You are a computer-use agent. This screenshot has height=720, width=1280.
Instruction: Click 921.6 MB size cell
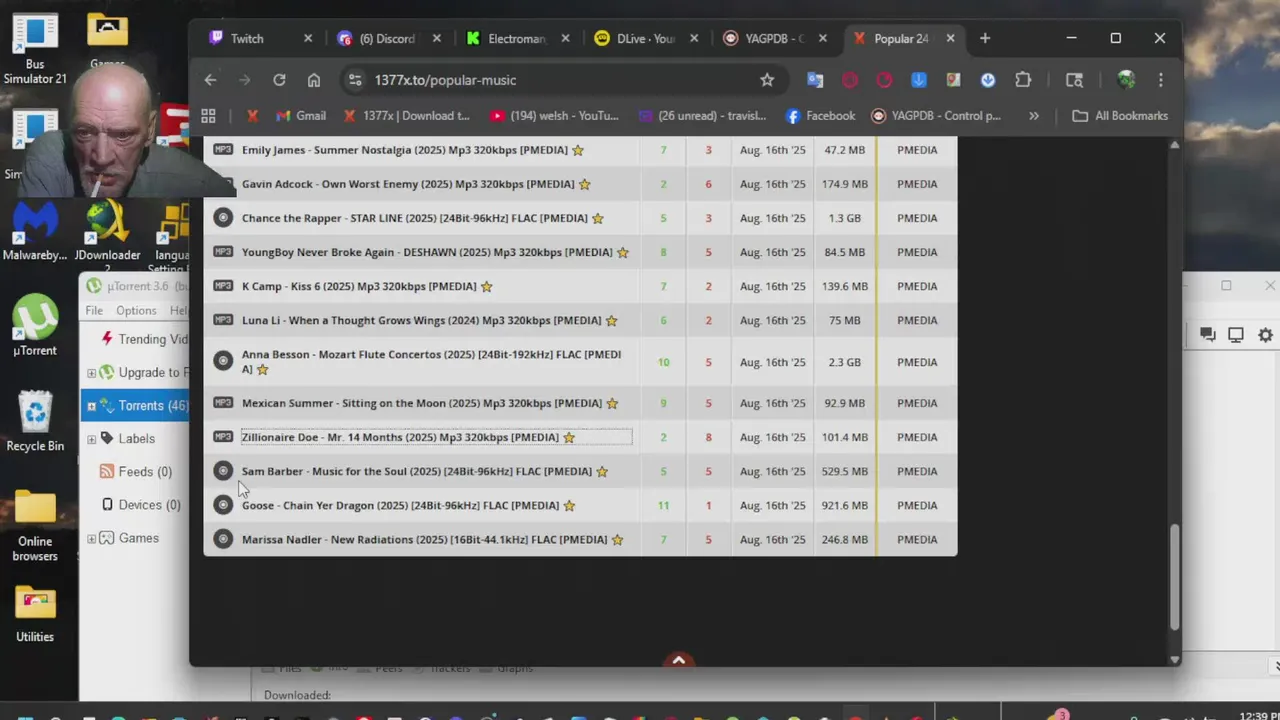pos(845,506)
